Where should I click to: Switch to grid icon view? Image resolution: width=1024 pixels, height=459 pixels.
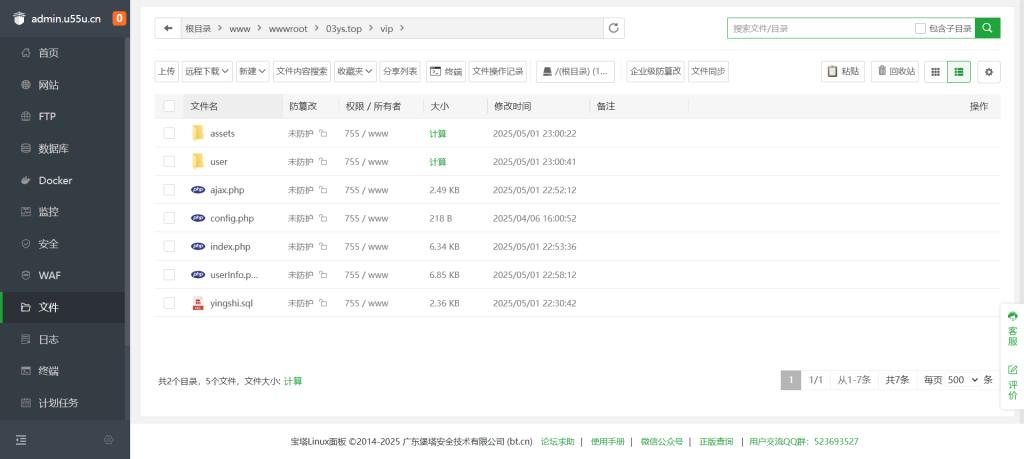934,71
